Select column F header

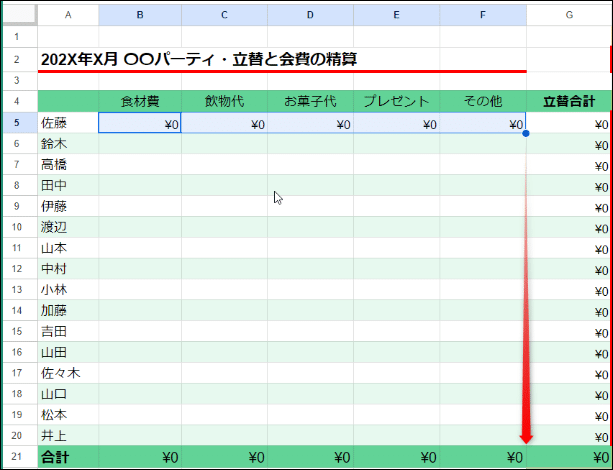[483, 15]
